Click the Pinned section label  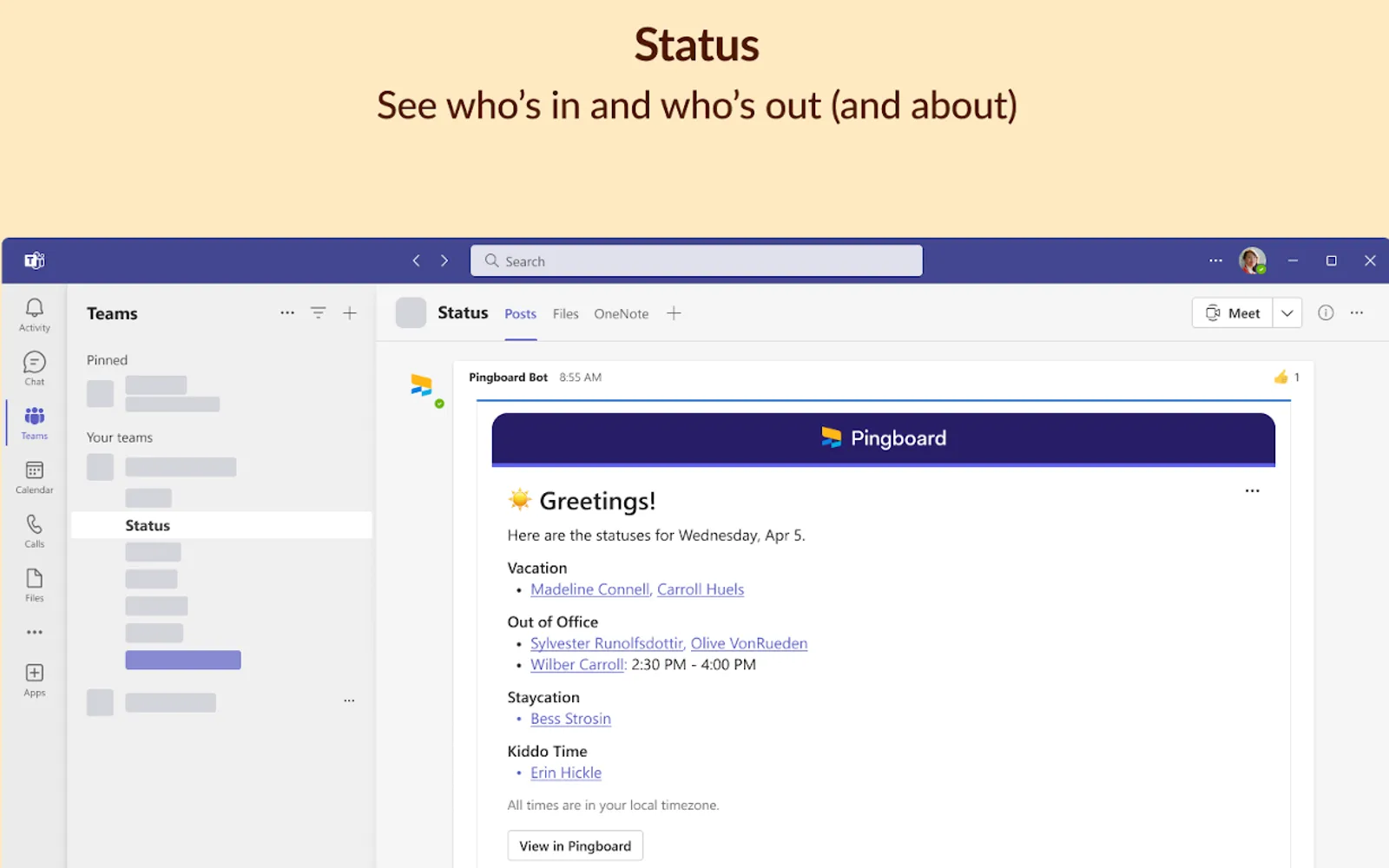(x=107, y=360)
